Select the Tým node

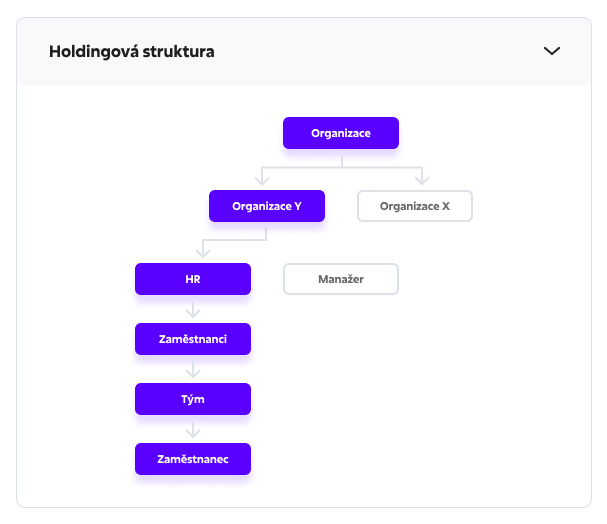(x=193, y=399)
